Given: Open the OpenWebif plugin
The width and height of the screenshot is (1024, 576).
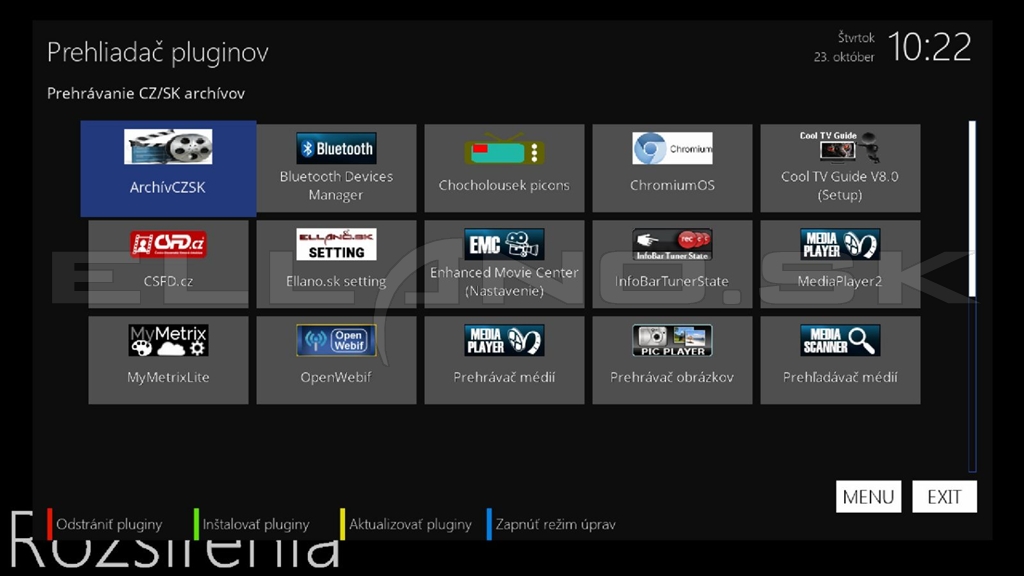Looking at the screenshot, I should tap(336, 360).
